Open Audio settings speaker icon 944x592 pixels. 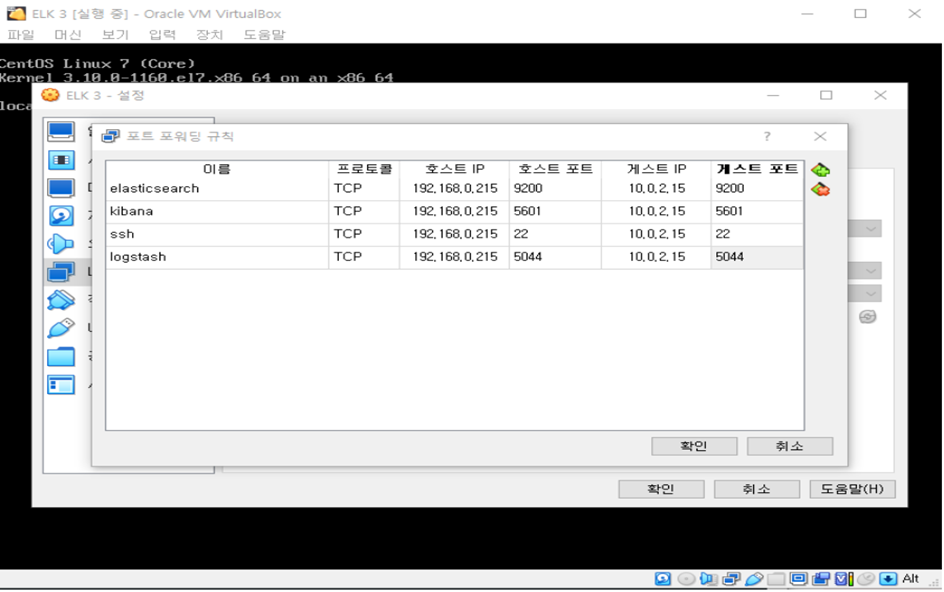[61, 244]
